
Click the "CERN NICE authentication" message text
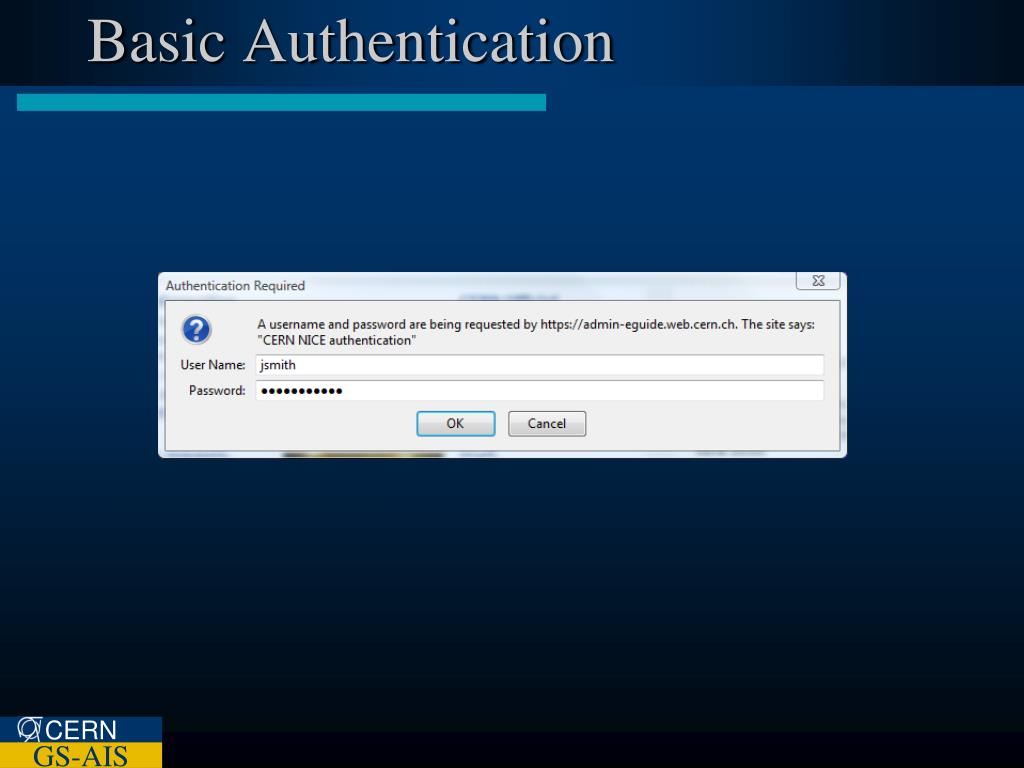[x=336, y=340]
